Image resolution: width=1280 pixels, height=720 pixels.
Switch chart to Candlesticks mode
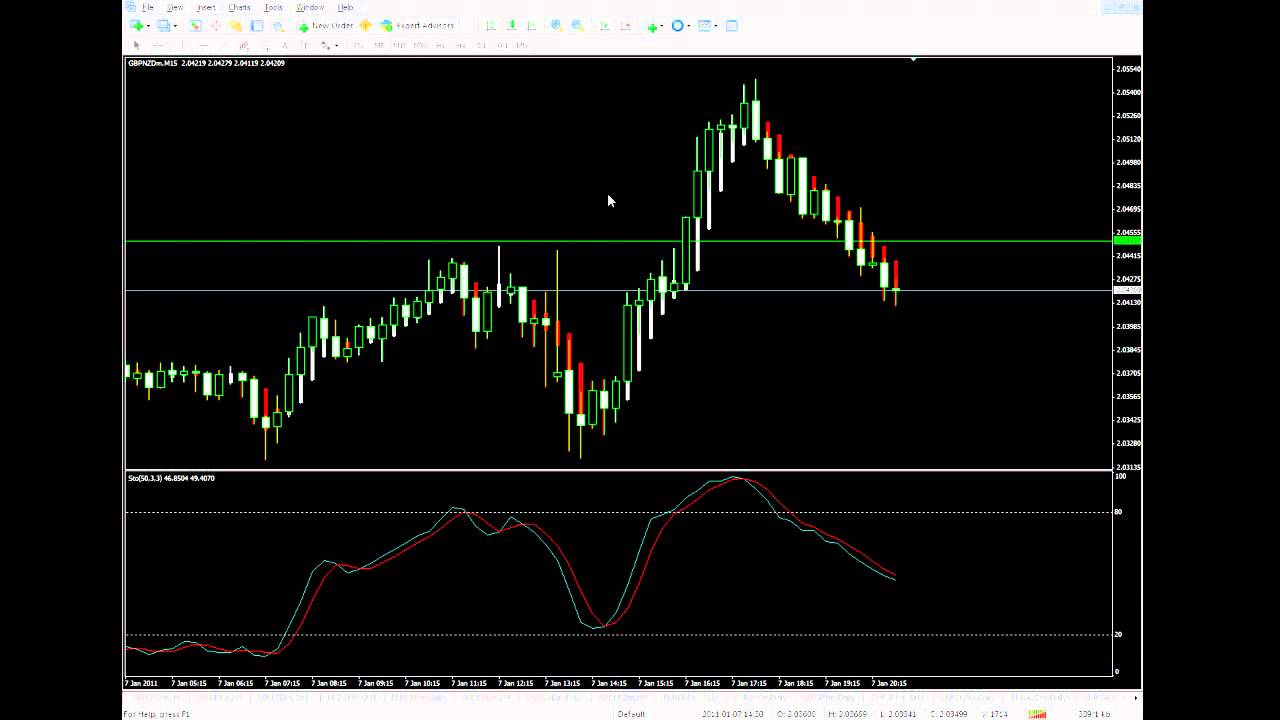tap(511, 25)
